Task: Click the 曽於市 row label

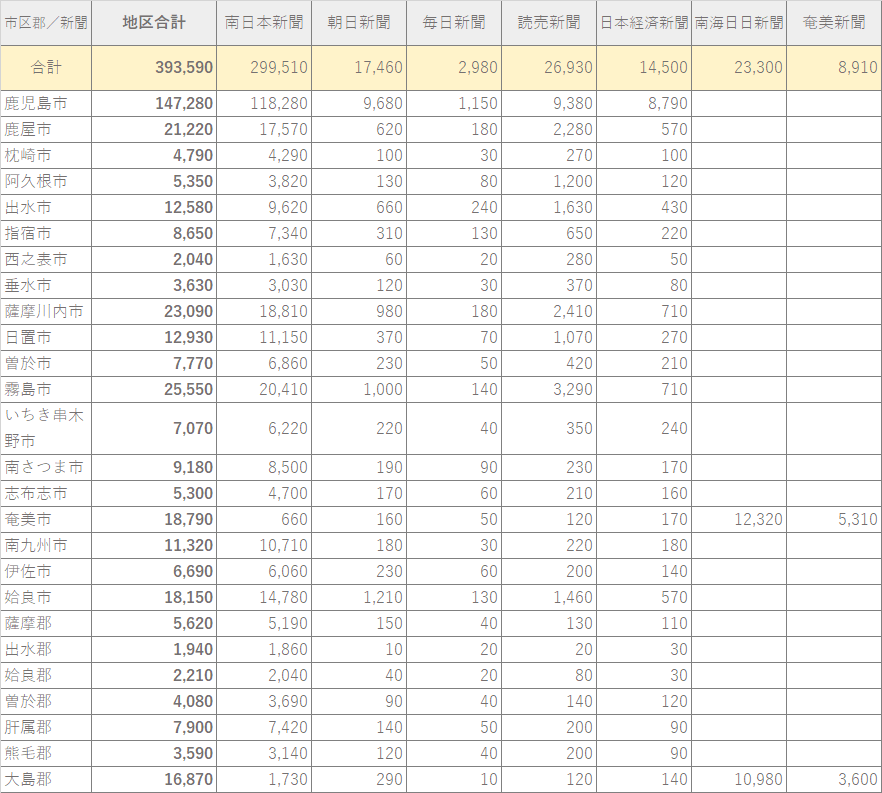Action: point(28,363)
